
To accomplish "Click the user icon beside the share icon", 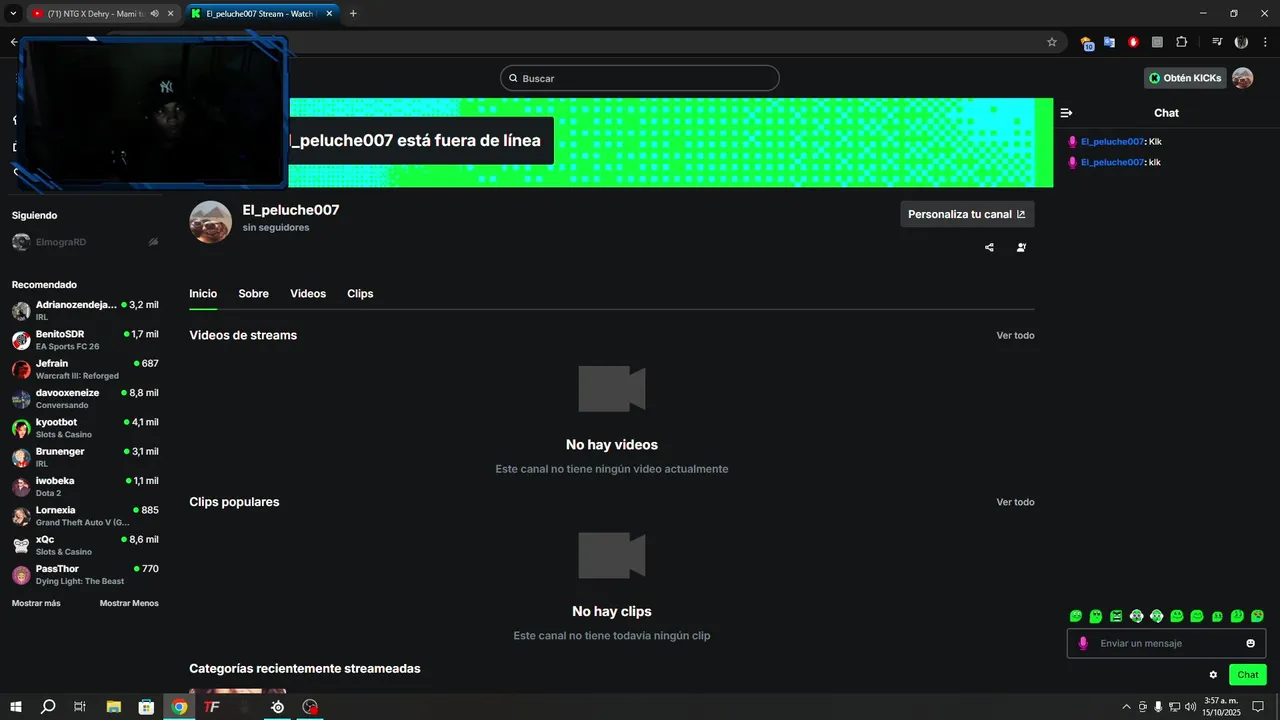I will (1021, 247).
